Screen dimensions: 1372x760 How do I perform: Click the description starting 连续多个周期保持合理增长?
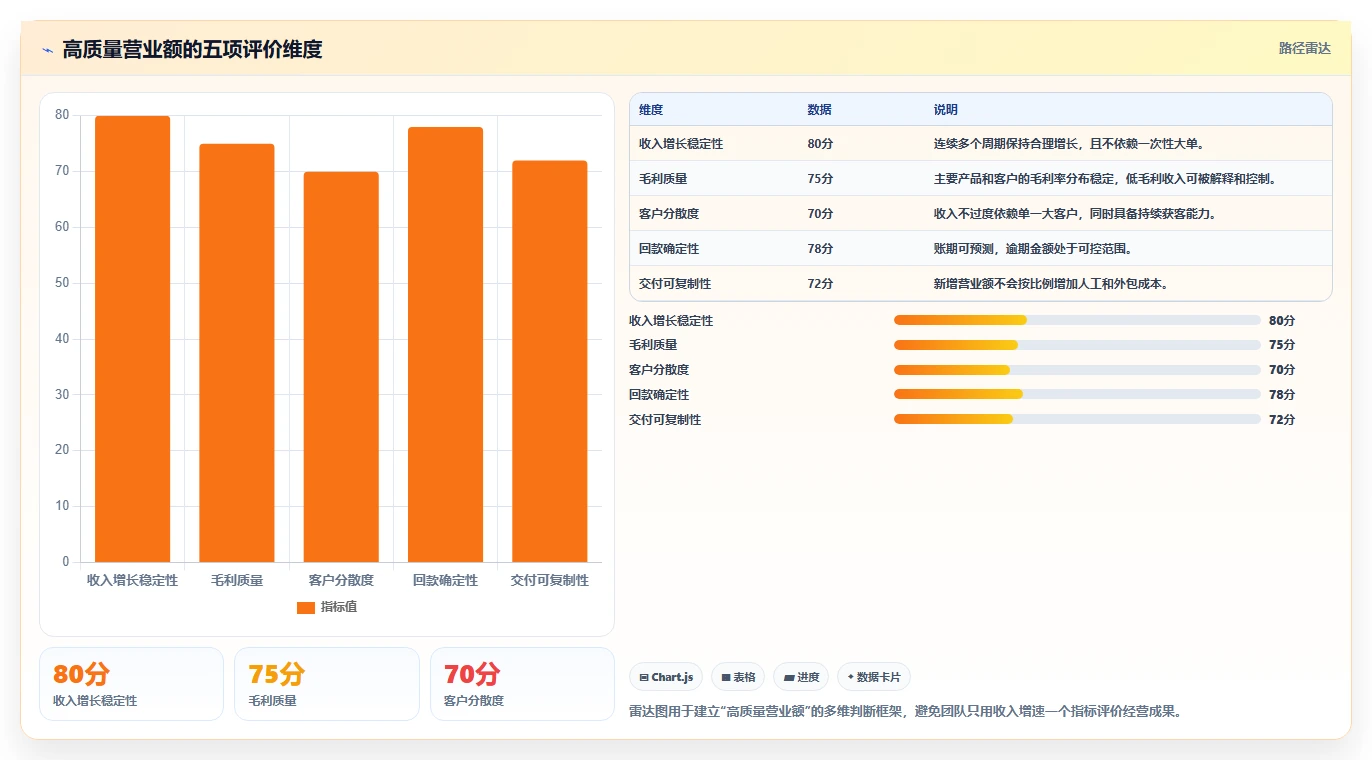(x=1070, y=144)
